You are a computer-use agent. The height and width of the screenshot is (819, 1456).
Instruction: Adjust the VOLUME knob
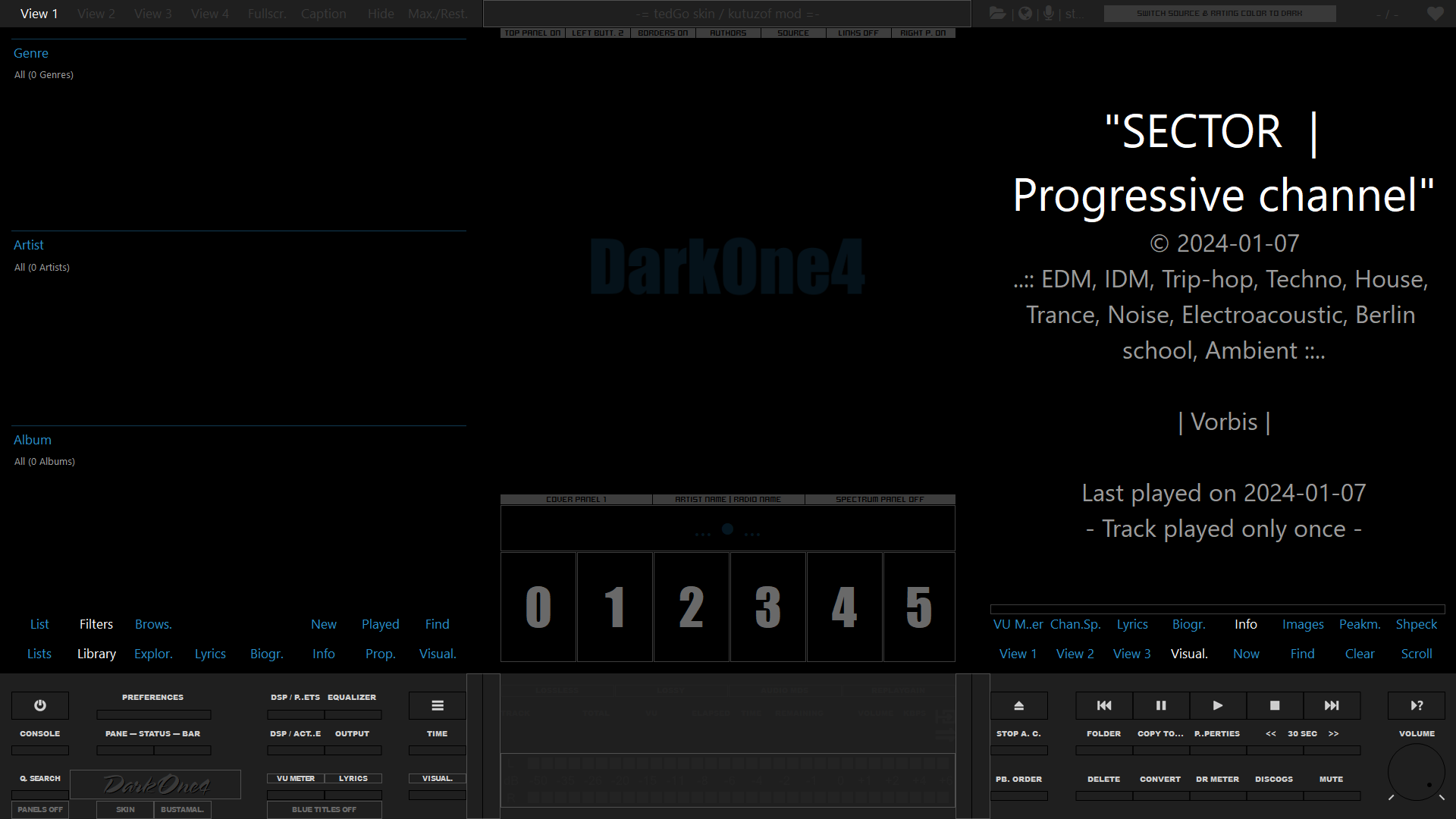(x=1416, y=772)
